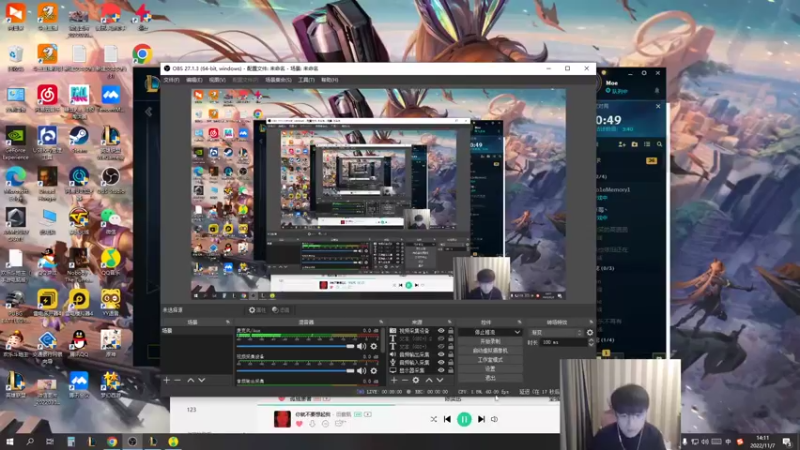Screen dimensions: 800x450
Task: Open the 工具(T) menu in OBS
Action: point(306,80)
